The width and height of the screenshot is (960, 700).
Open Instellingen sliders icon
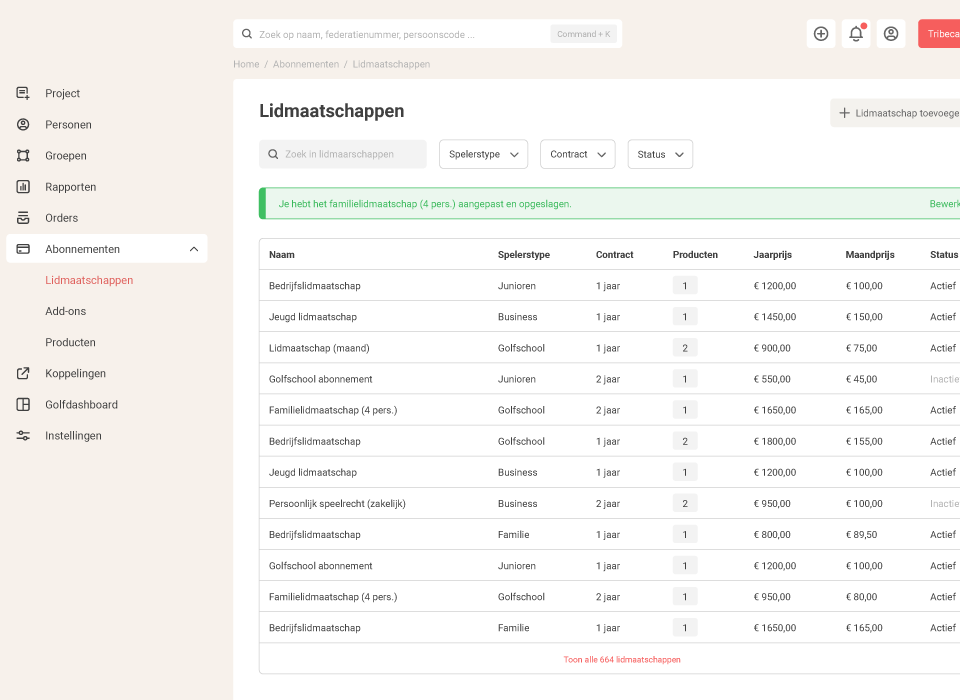click(23, 436)
